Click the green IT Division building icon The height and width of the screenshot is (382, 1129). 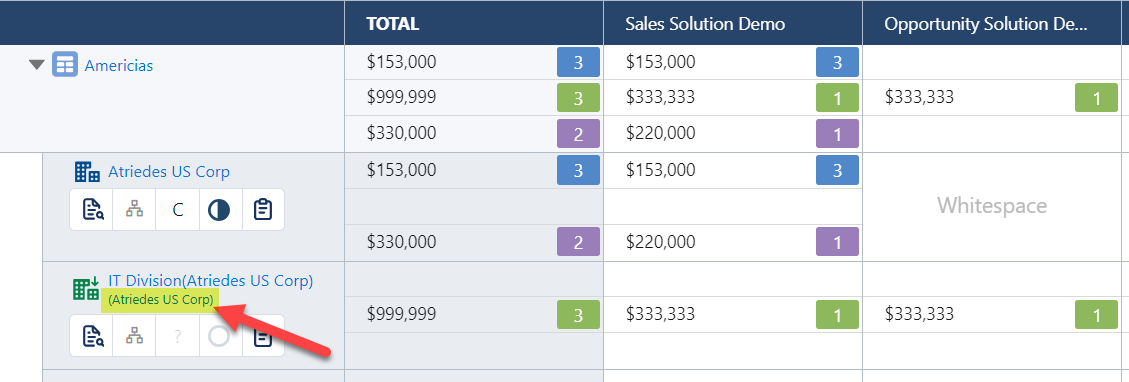coord(87,288)
